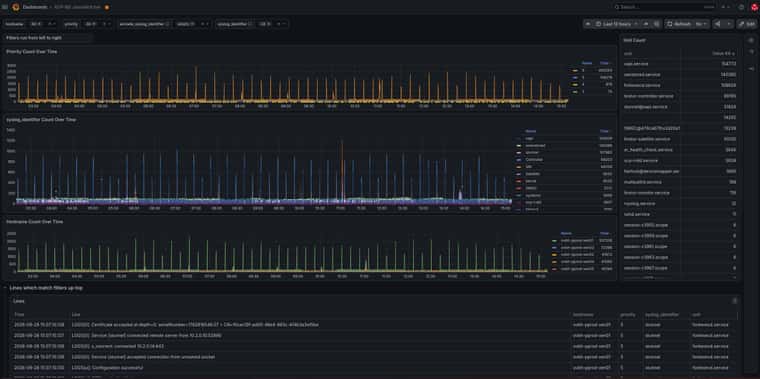Open the Last 12 hours time picker
760x379 pixels.
pyautogui.click(x=617, y=24)
